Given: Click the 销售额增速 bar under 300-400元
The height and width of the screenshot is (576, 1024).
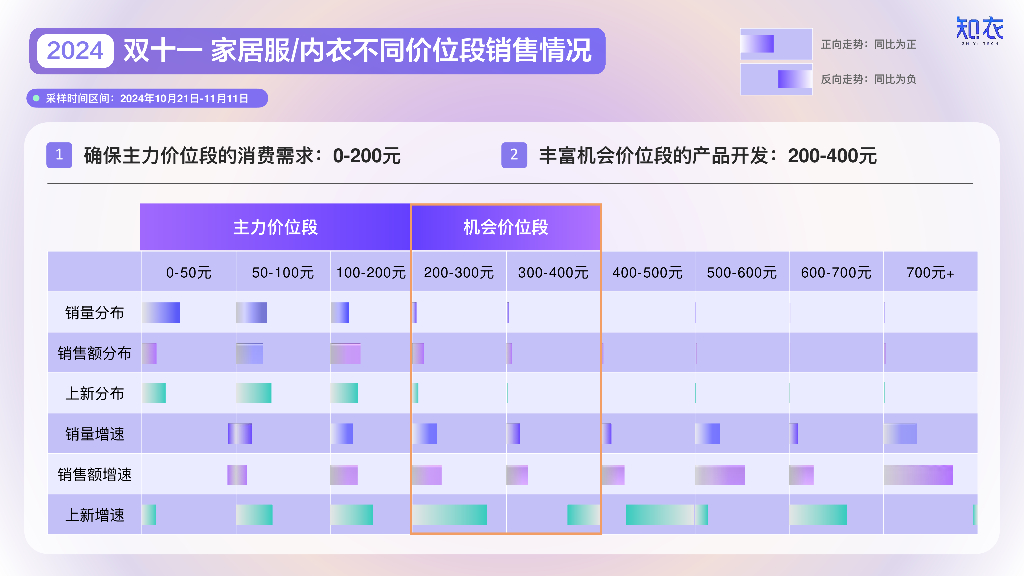Looking at the screenshot, I should point(517,475).
